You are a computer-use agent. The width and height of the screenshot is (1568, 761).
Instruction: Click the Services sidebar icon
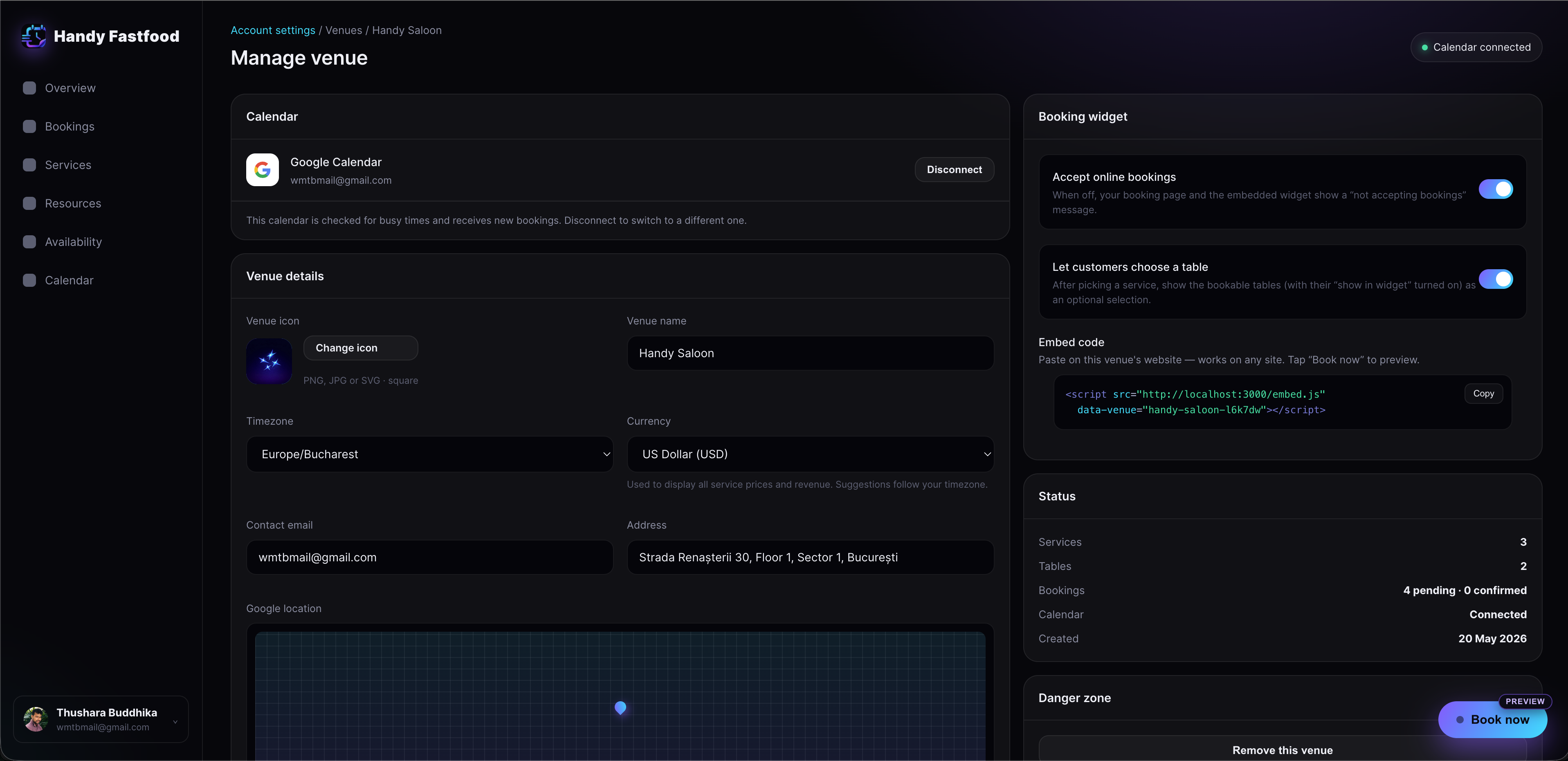click(x=29, y=164)
